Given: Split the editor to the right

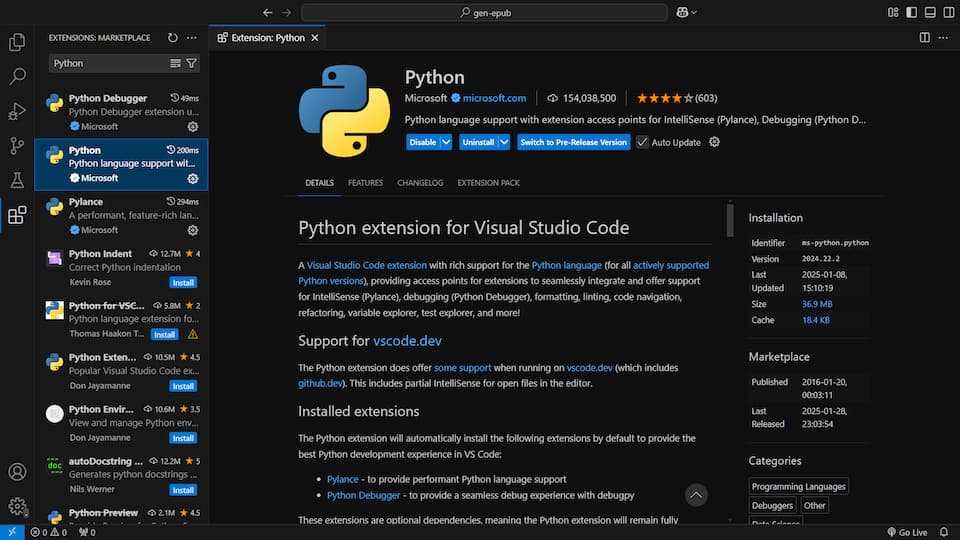Looking at the screenshot, I should click(x=924, y=37).
